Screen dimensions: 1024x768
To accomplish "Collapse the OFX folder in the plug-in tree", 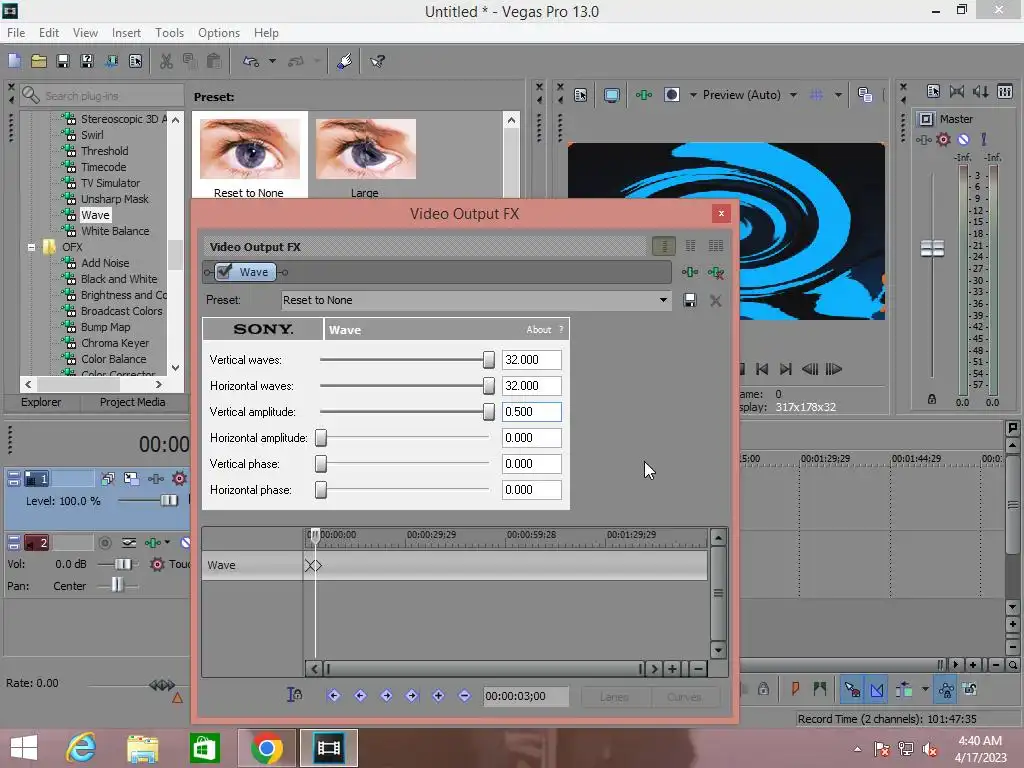I will [x=31, y=248].
